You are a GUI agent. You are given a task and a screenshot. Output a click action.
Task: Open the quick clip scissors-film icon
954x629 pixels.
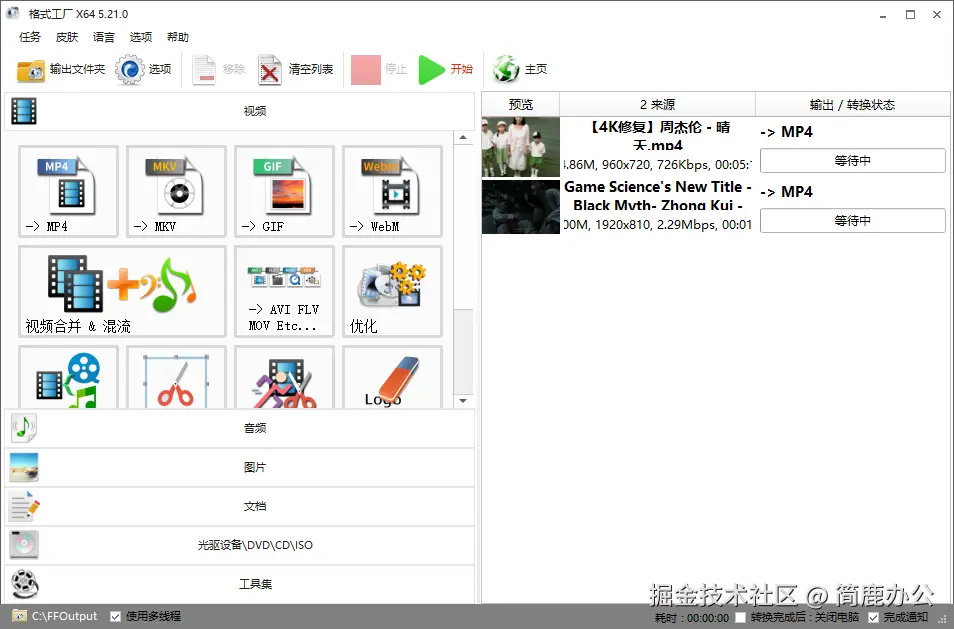click(284, 378)
